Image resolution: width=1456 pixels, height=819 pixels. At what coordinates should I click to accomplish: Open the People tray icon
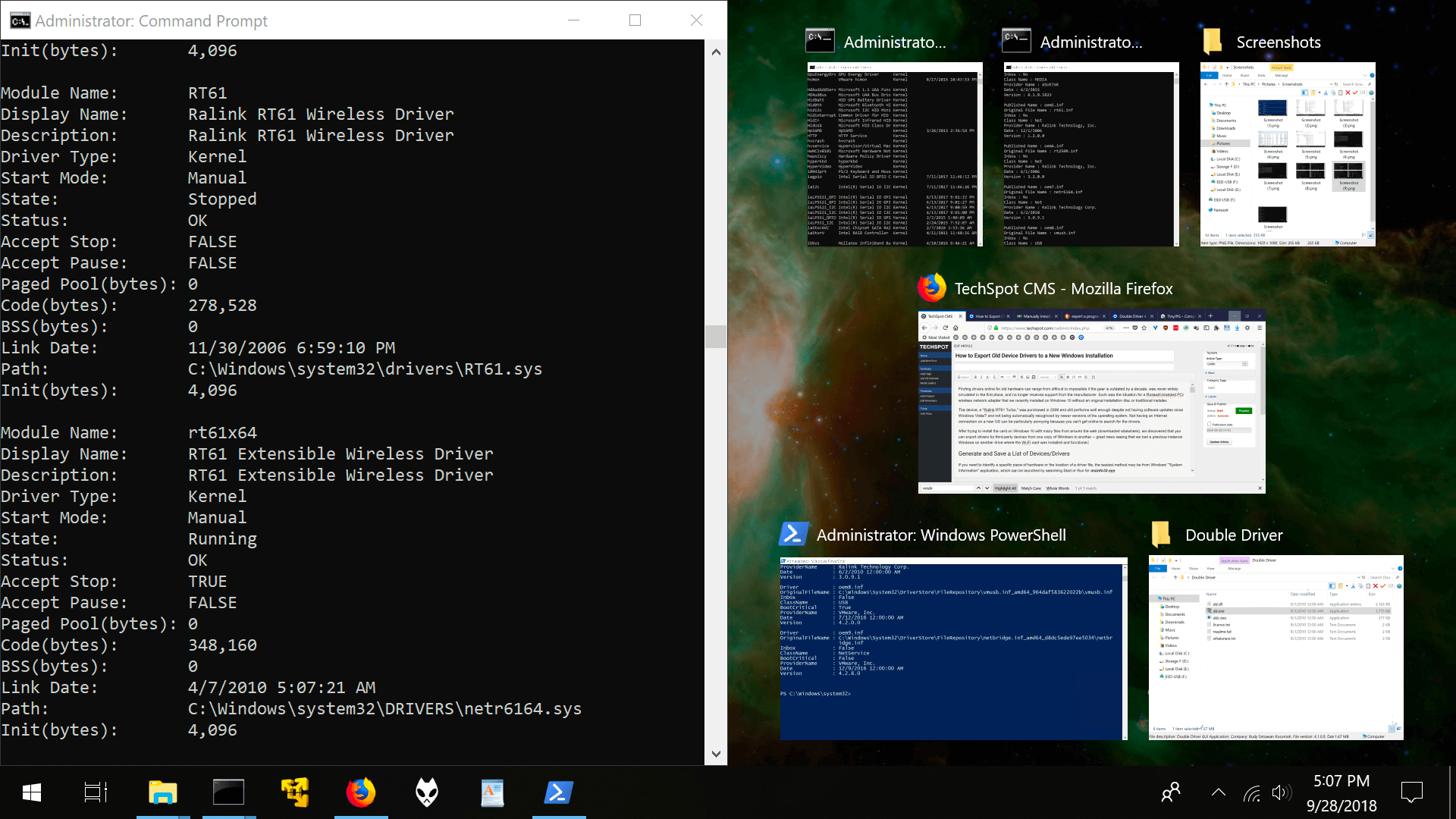point(1171,792)
